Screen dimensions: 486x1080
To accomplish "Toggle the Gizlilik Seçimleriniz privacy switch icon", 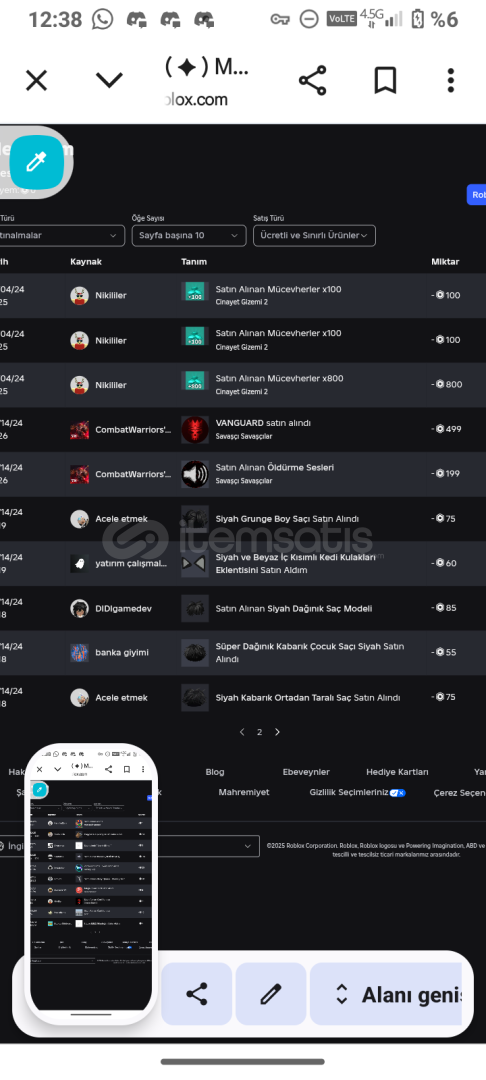I will [x=398, y=793].
